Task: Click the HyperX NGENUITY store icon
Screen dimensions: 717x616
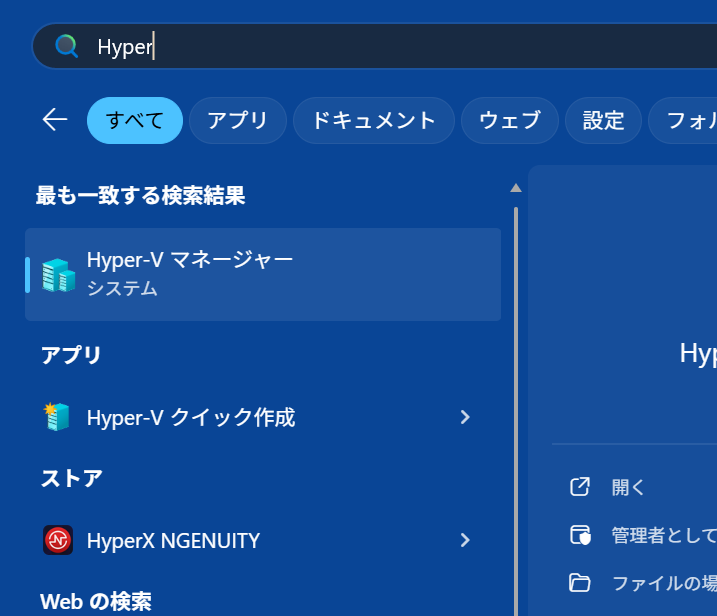Action: (x=58, y=540)
